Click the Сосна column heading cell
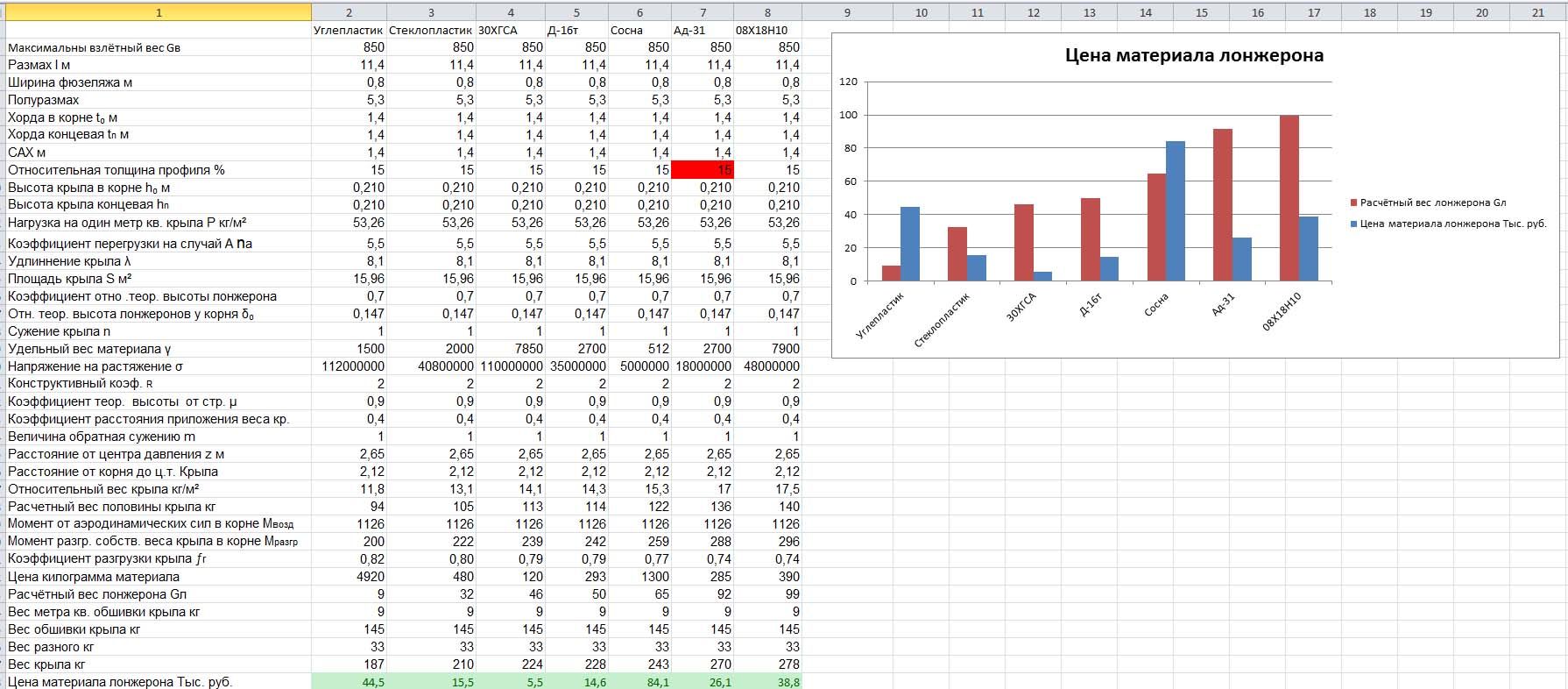Screen dimensions: 1568x689 click(x=639, y=30)
